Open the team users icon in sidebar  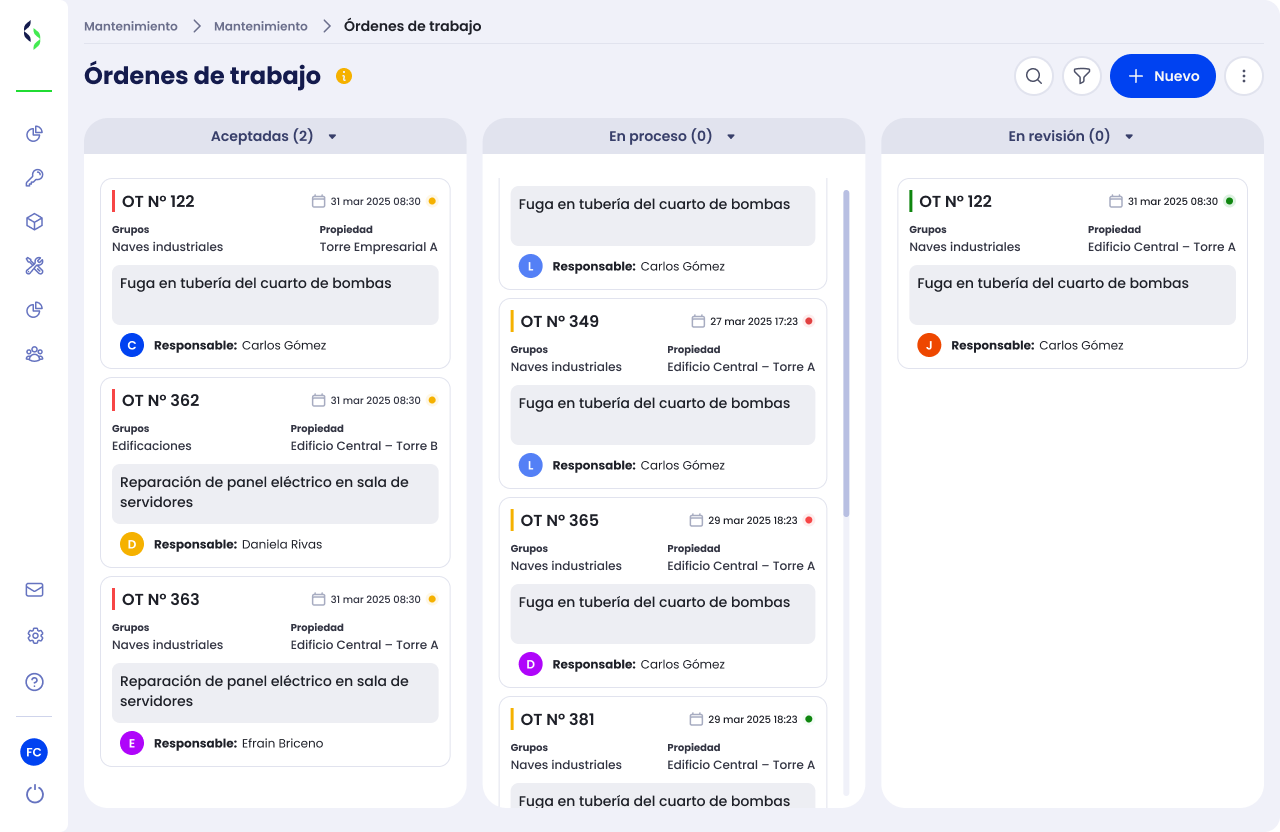click(34, 354)
